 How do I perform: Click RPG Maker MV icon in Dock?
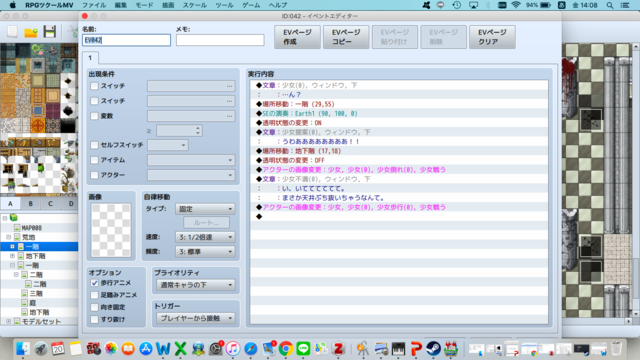(451, 349)
